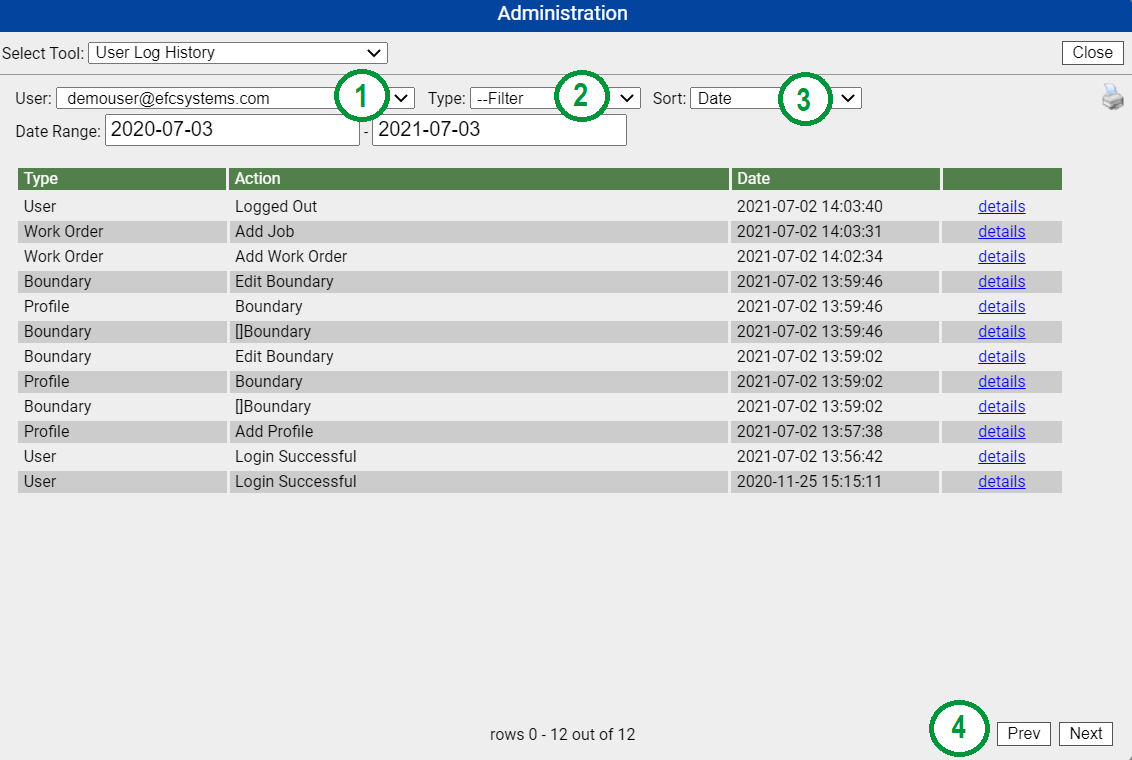Open details for Add Profile entry
The image size is (1132, 760).
pos(1001,432)
